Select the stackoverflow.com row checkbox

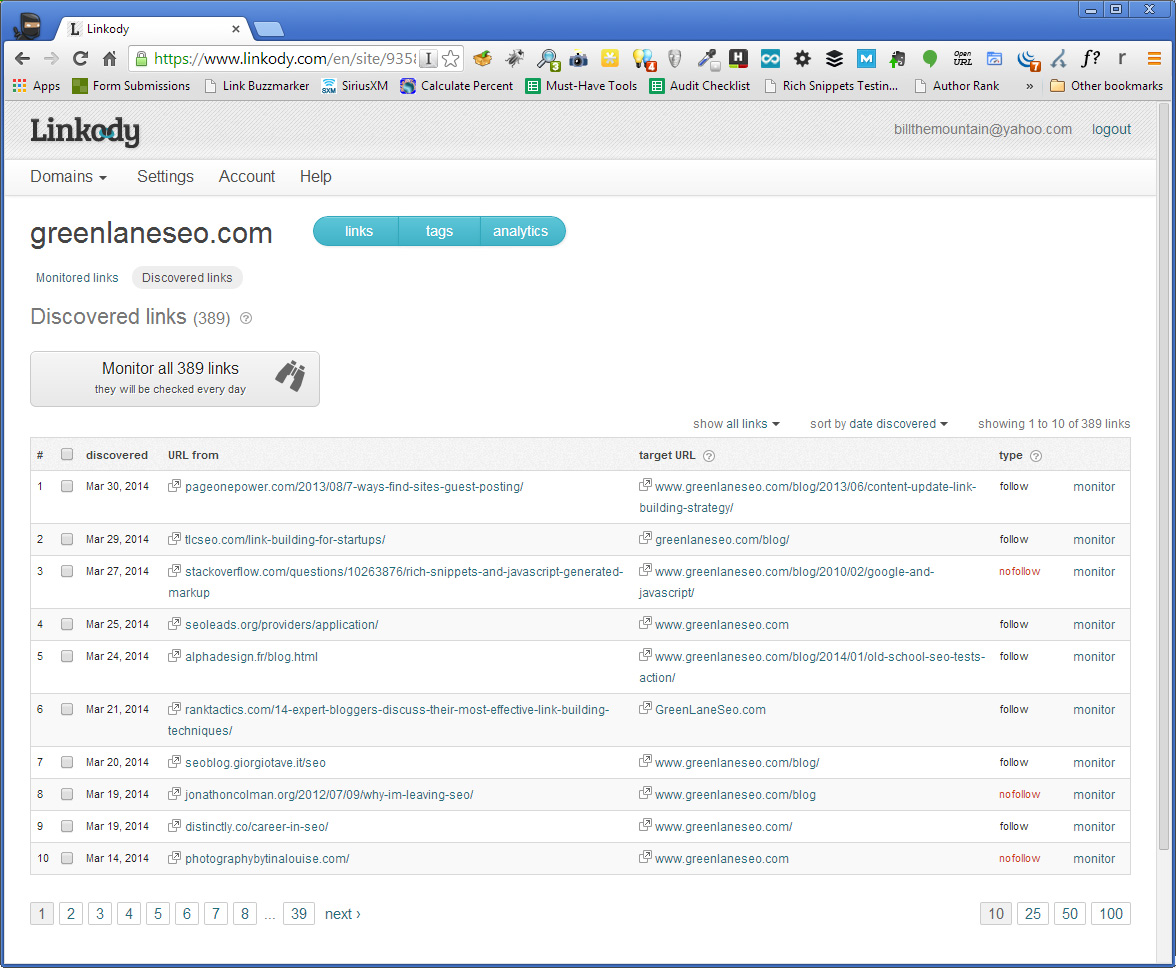[67, 571]
